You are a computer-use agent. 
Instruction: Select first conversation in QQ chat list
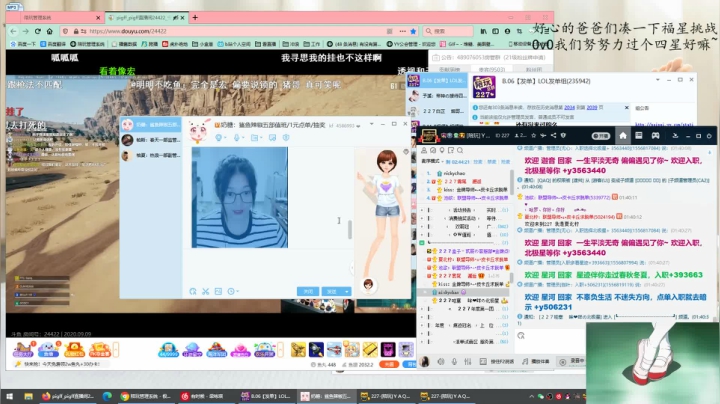point(151,124)
